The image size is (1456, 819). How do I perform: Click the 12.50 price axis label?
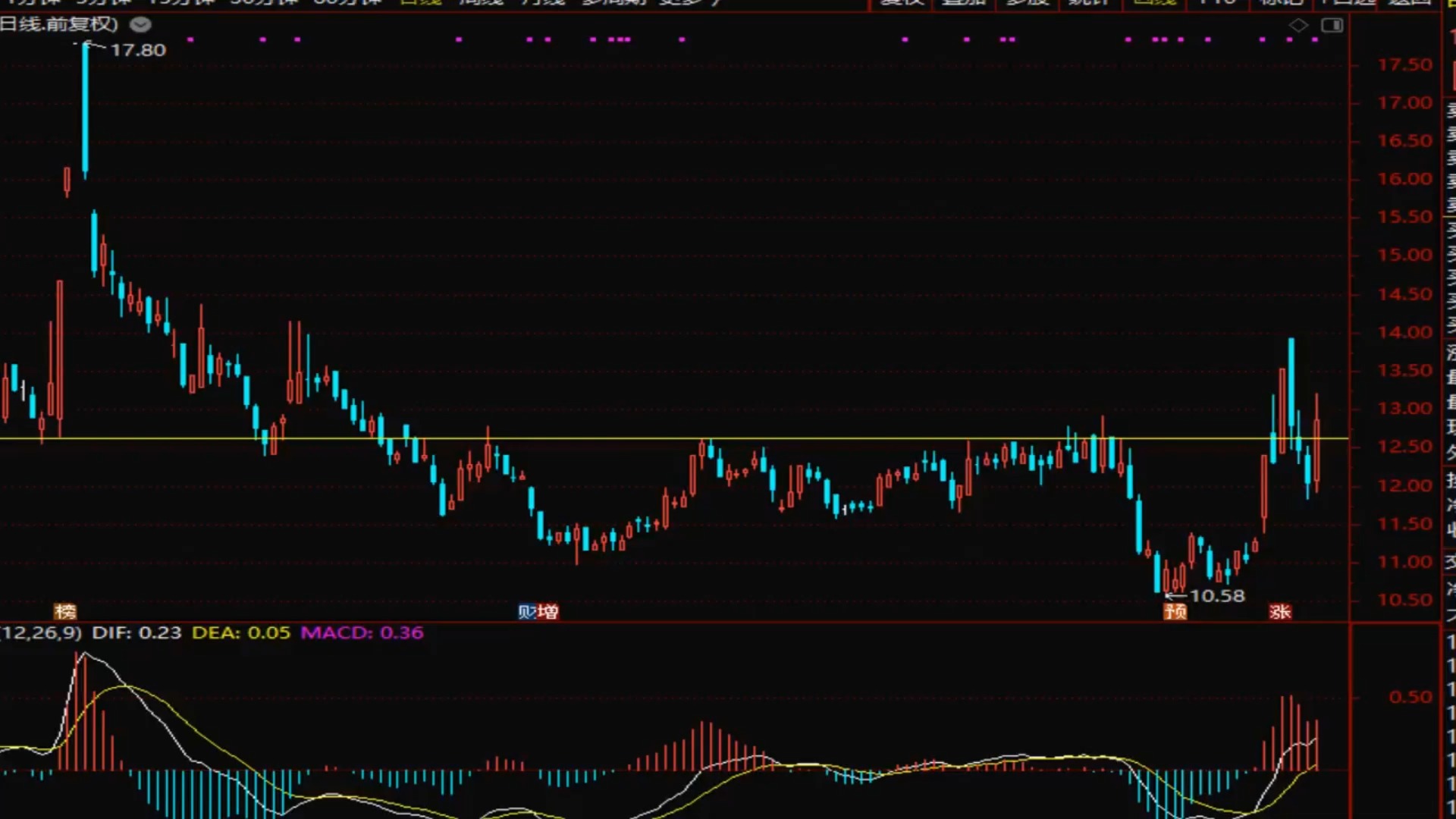[1404, 447]
